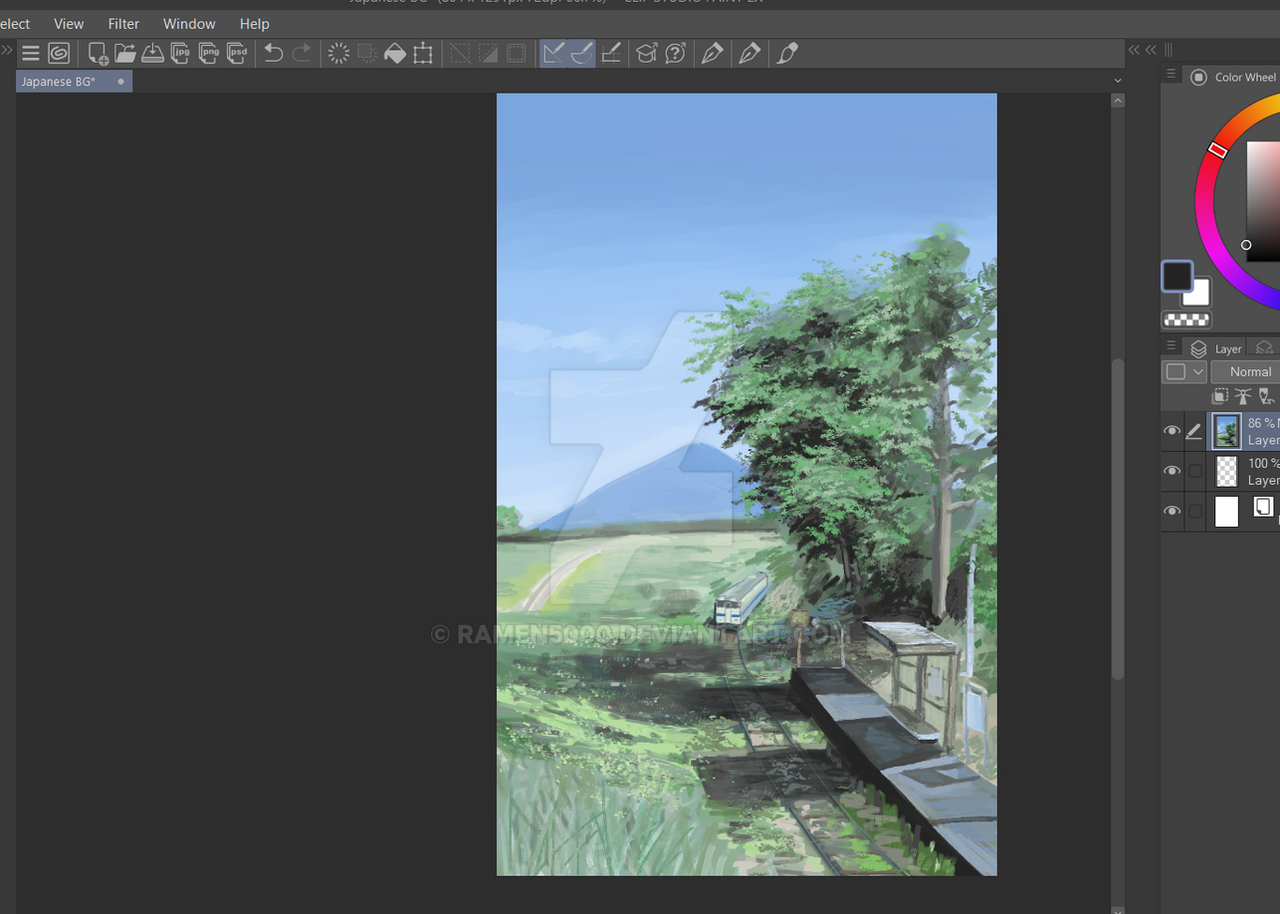Click the Clear Outside Selection icon
Image resolution: width=1280 pixels, height=914 pixels.
[367, 54]
